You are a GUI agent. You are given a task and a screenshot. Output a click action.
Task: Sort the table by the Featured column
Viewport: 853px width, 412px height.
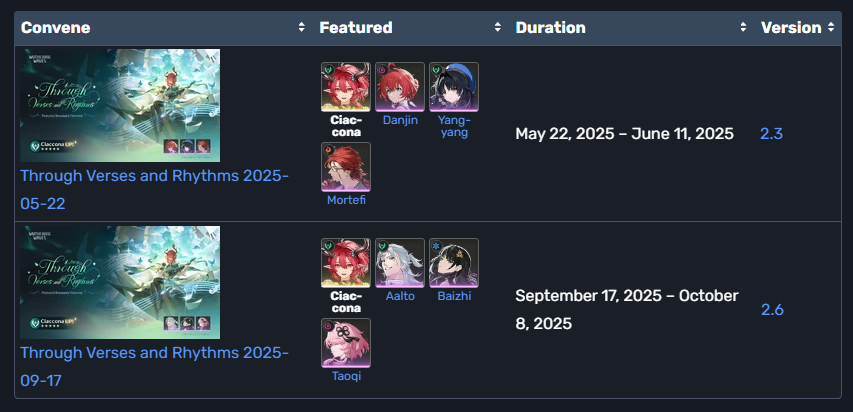point(497,27)
